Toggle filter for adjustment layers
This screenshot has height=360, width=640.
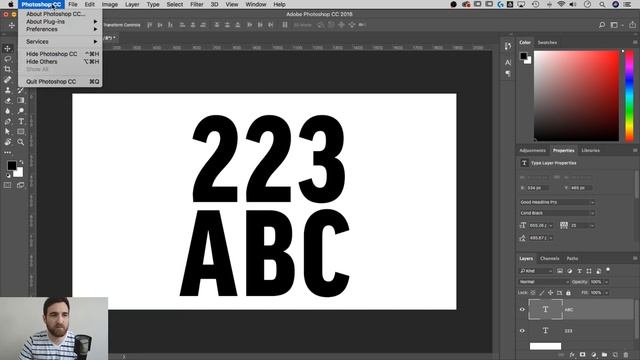[570, 271]
